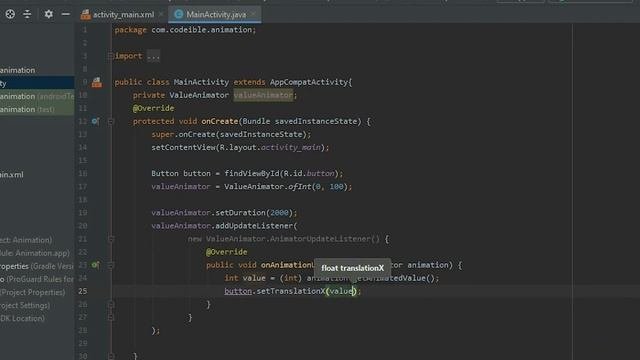The image size is (640, 360).
Task: Click the related XML file gutter icon on line 9
Action: click(97, 82)
